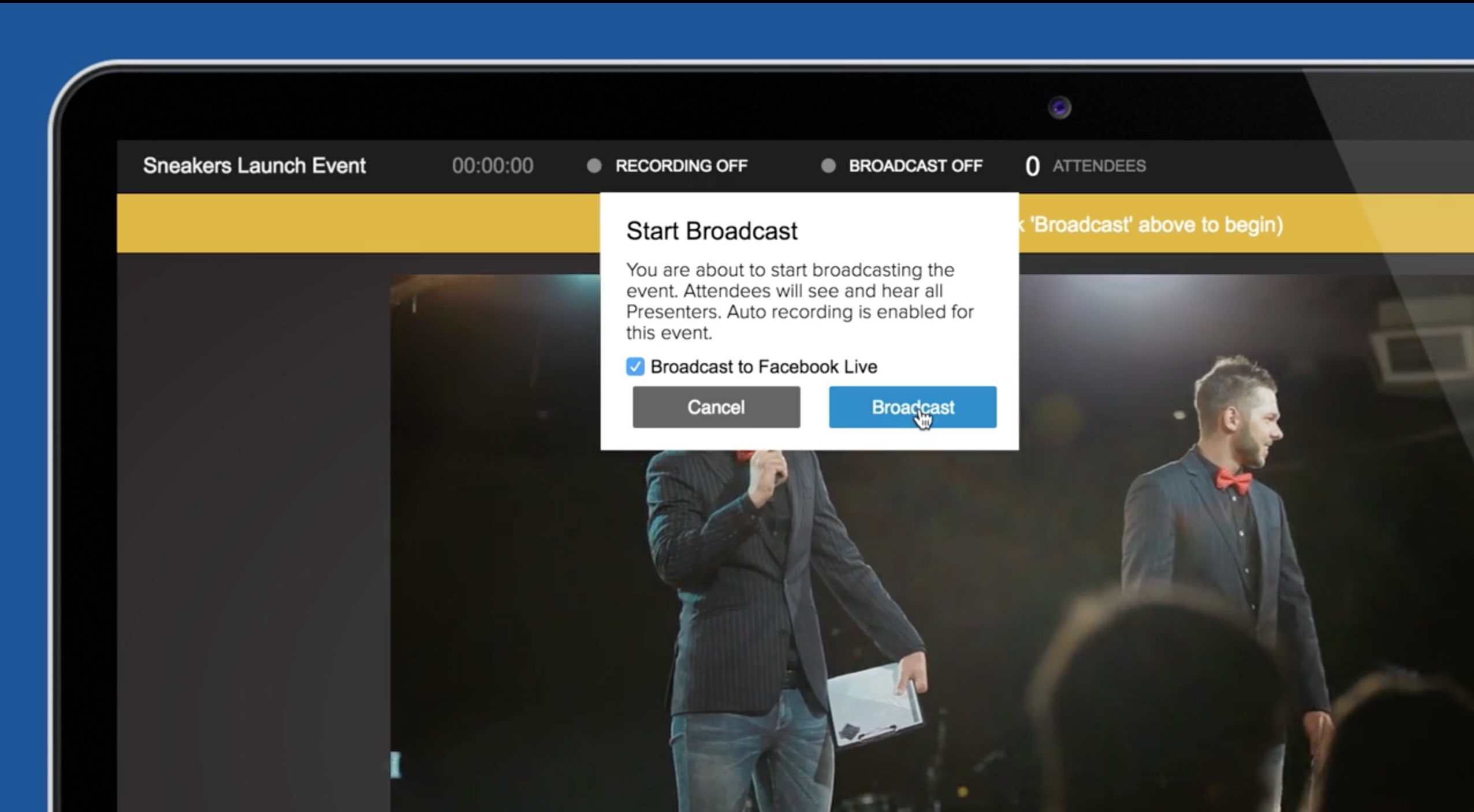Screen dimensions: 1474x812
Task: Select the Sneakers Launch Event title
Action: tap(254, 166)
